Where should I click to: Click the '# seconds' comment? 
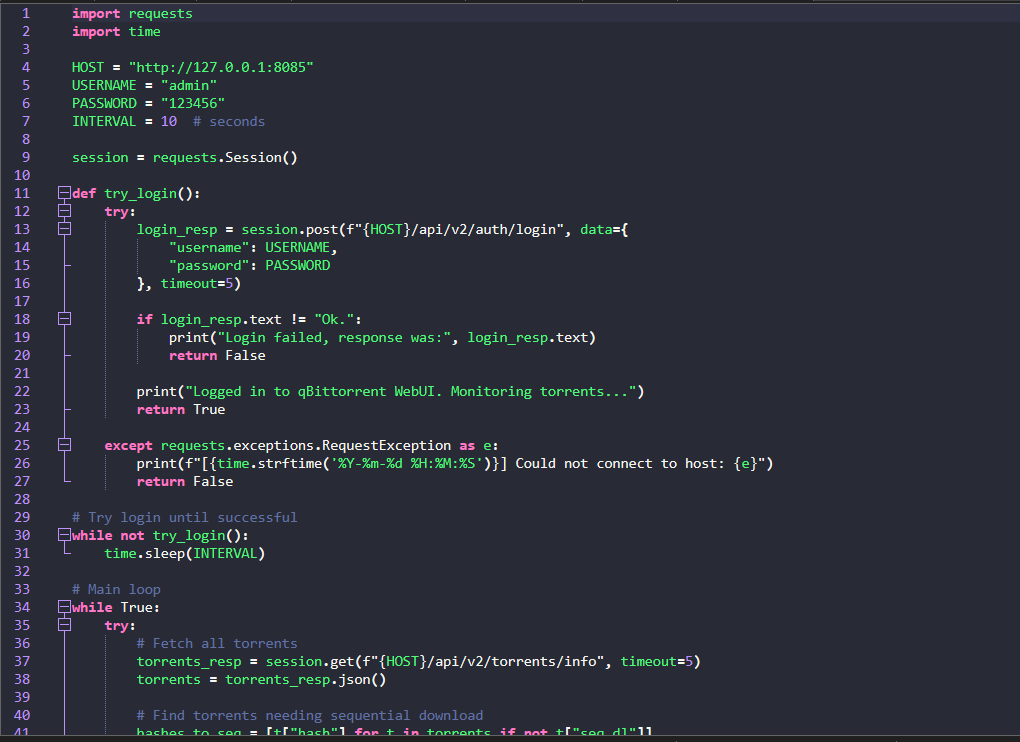point(229,122)
